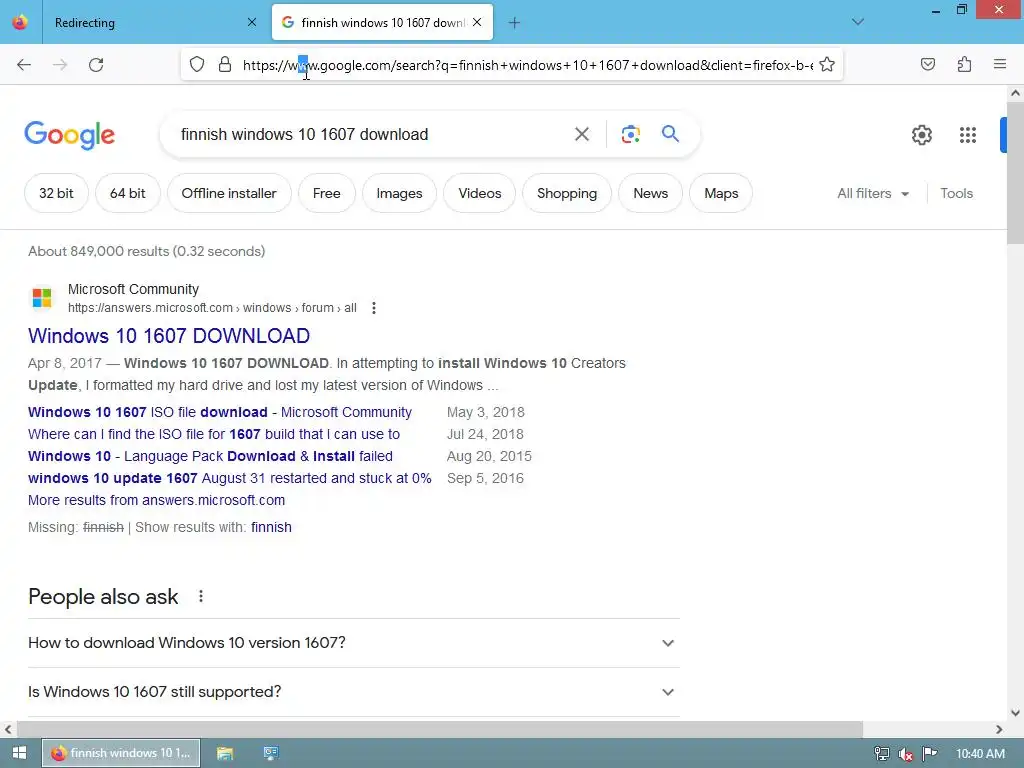Apply the 32 bit filter chip

(x=56, y=193)
